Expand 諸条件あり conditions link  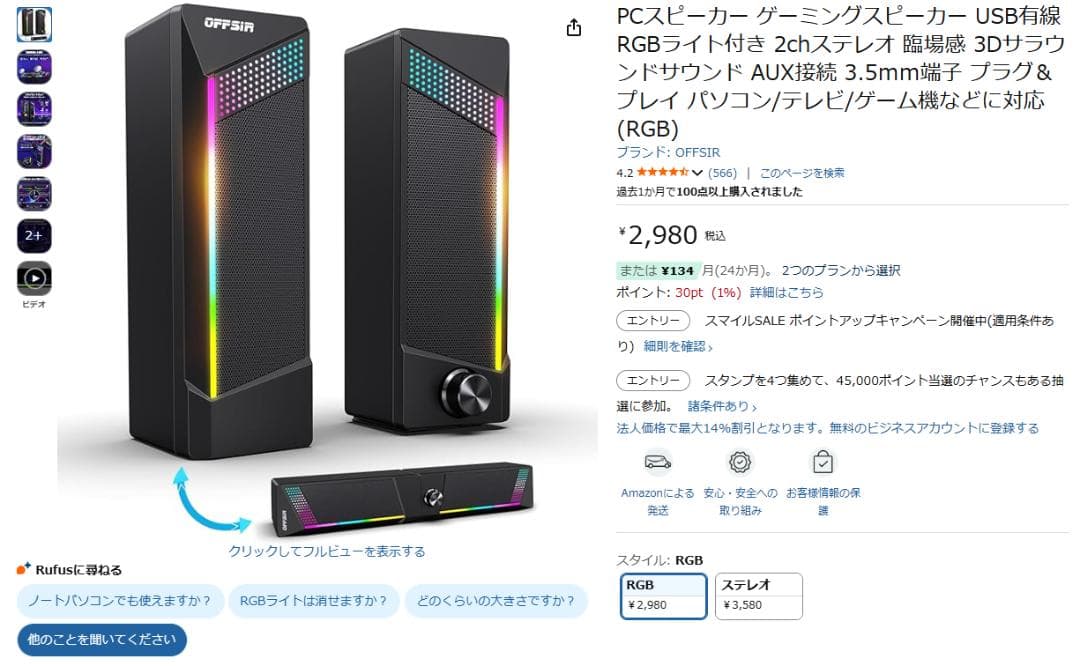722,406
